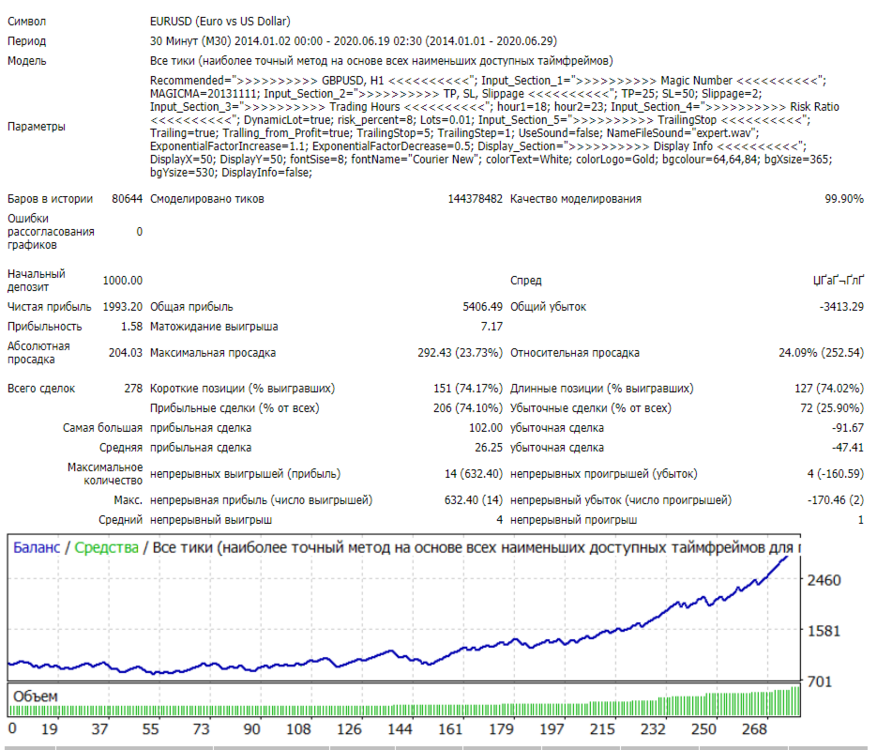This screenshot has height=750, width=877.
Task: Click the average loss trade value -47.41
Action: 847,447
